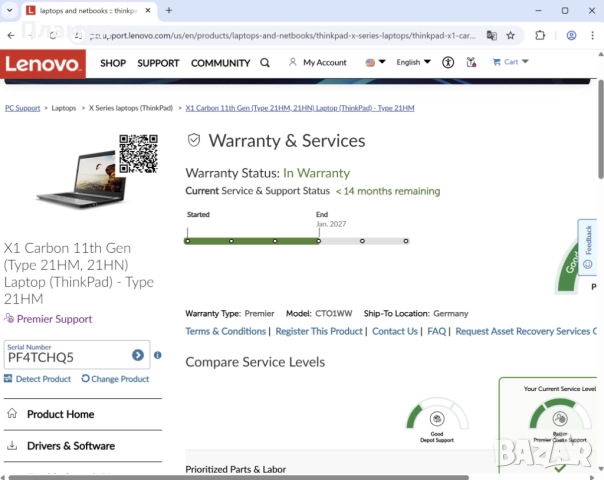Click the warranty timeline End marker

(318, 241)
